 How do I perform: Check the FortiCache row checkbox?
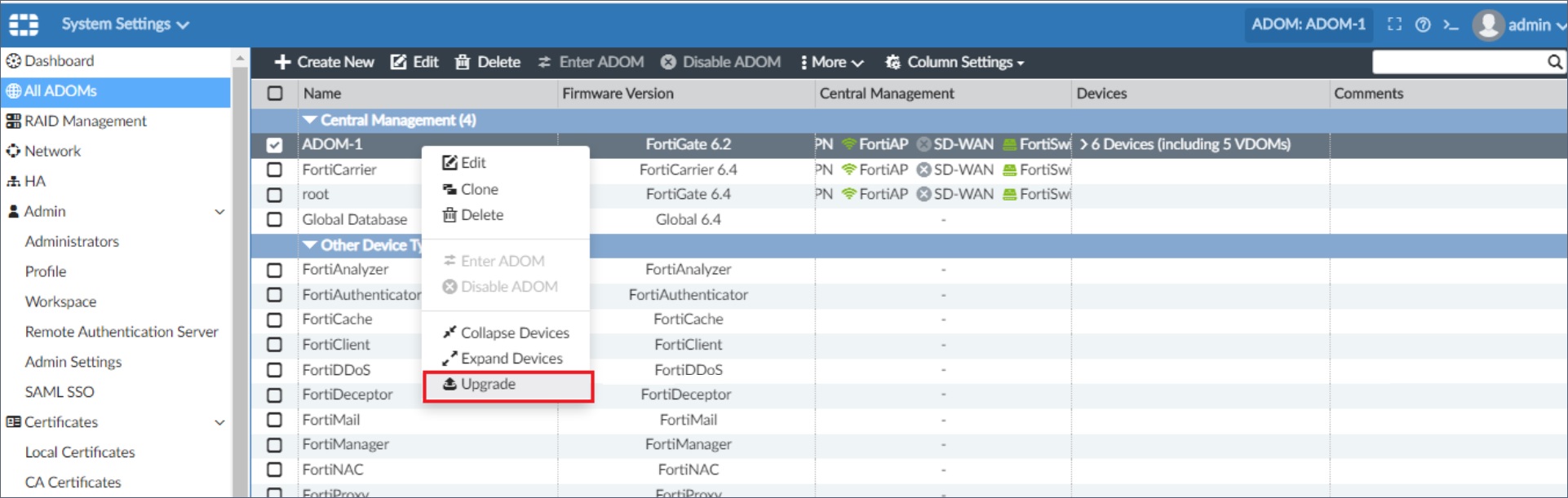click(x=275, y=320)
